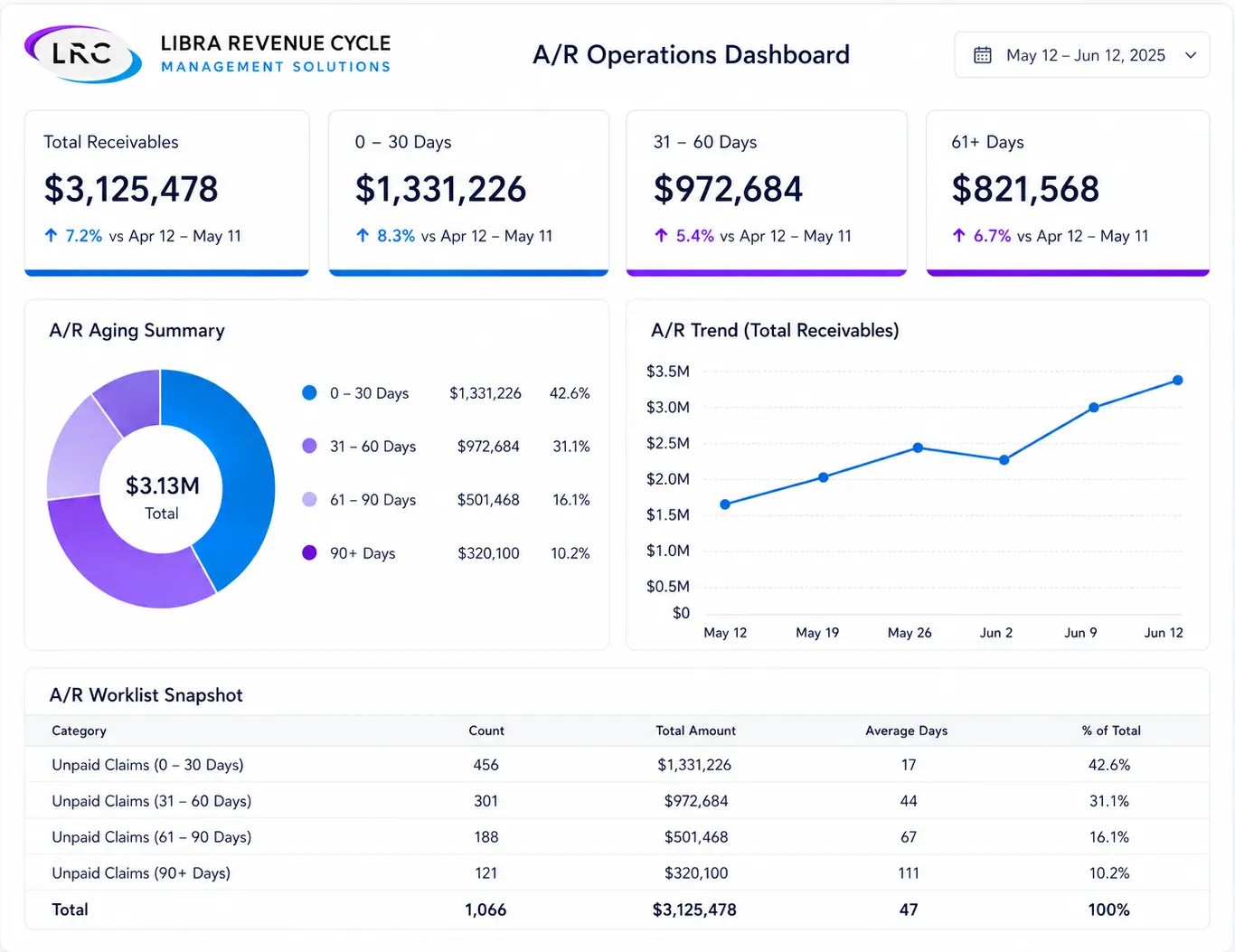This screenshot has height=952, width=1235.
Task: Click $320,100 in the aging legend
Action: (488, 553)
